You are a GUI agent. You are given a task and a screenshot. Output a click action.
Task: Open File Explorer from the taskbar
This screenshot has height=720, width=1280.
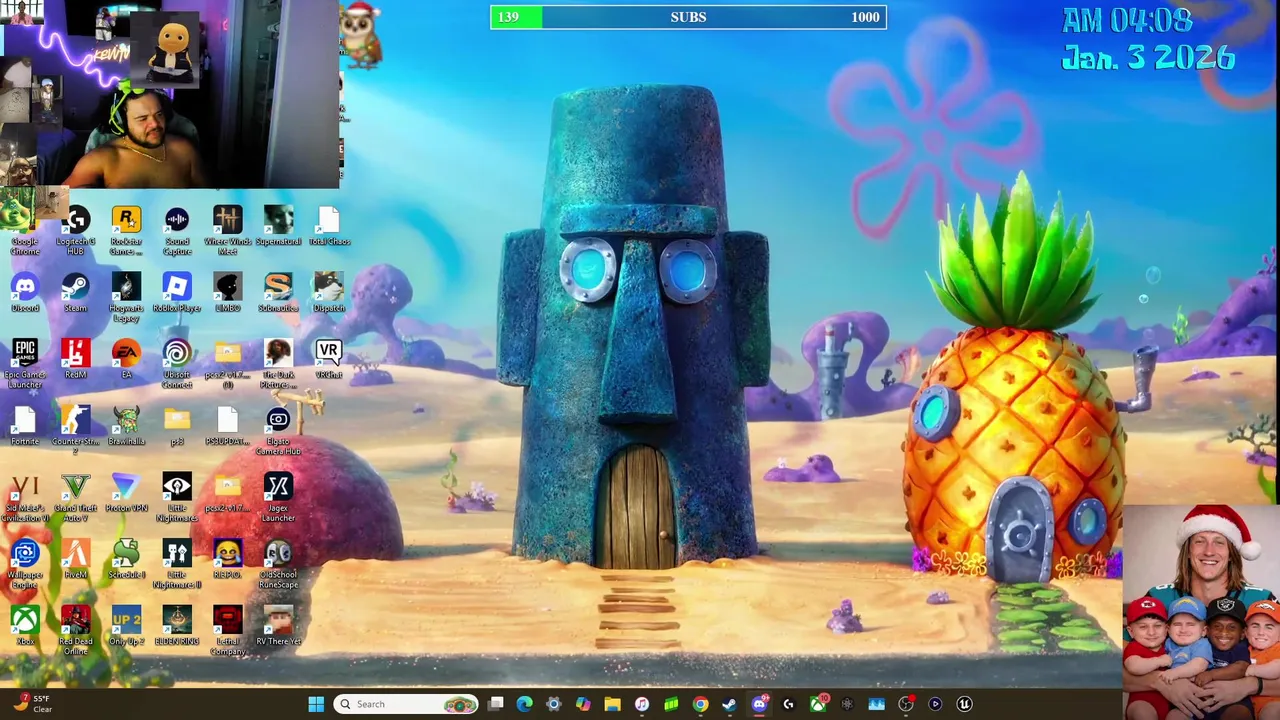click(x=612, y=704)
